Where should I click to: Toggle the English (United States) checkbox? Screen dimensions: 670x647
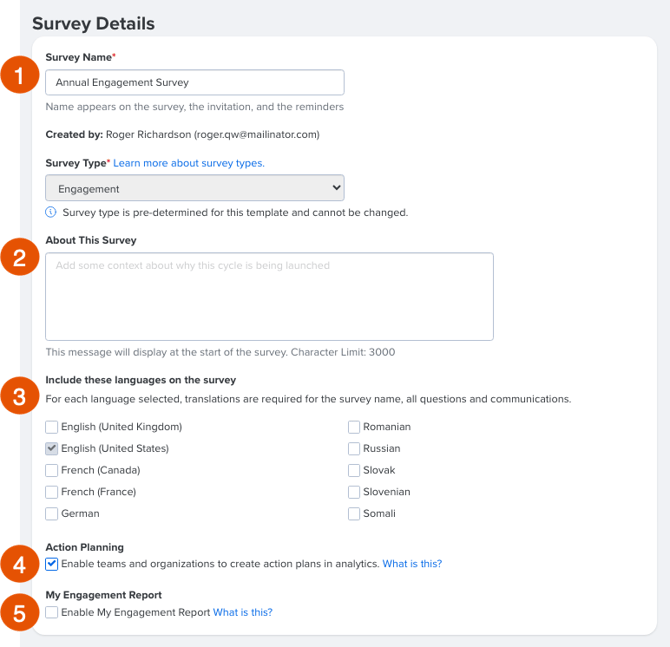[51, 448]
